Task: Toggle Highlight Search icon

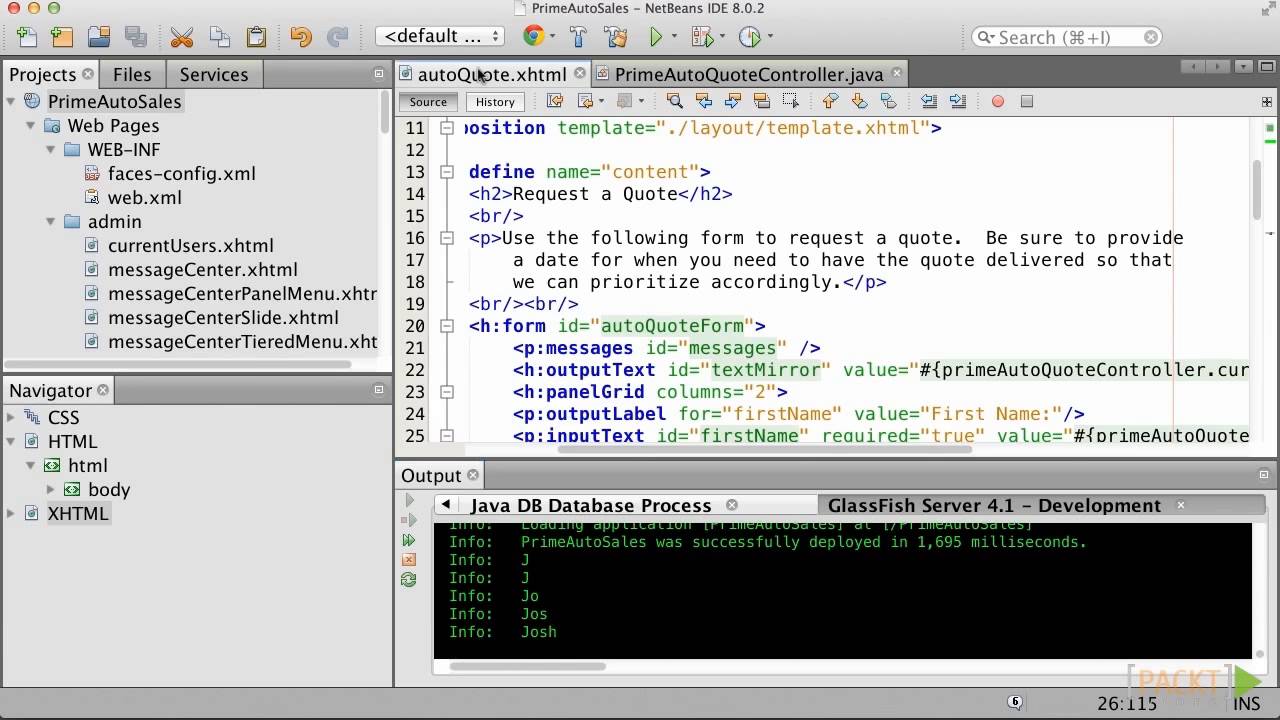Action: point(762,101)
